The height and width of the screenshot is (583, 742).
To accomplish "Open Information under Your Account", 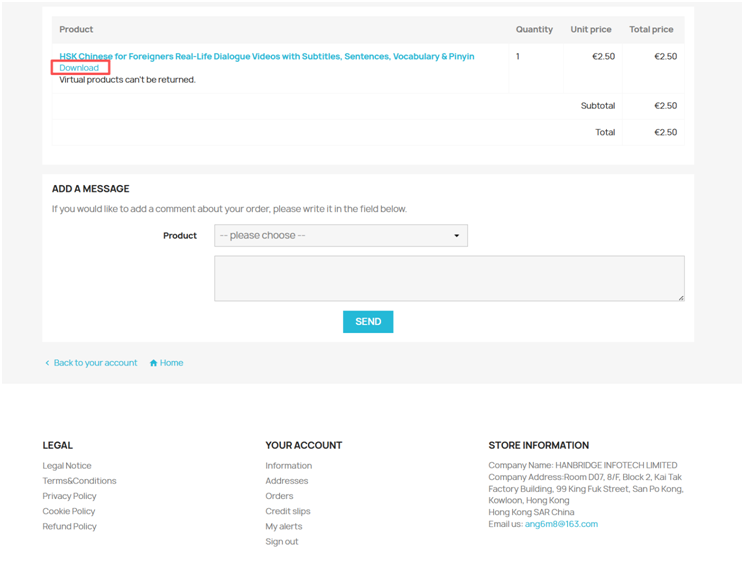I will tap(289, 466).
